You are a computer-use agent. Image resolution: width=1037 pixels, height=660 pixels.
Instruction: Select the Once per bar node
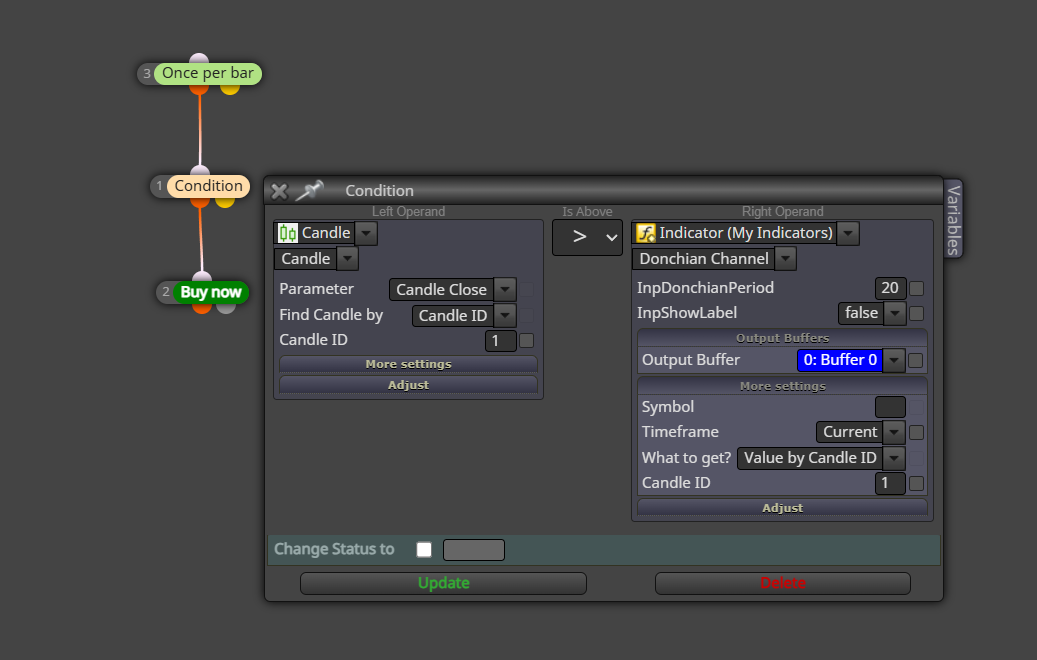click(x=208, y=73)
